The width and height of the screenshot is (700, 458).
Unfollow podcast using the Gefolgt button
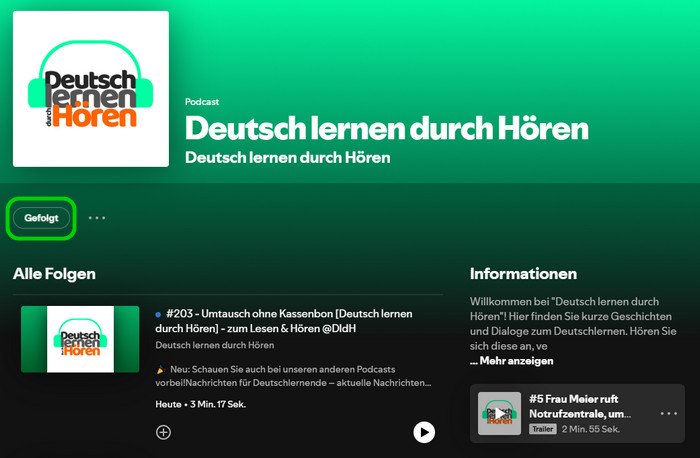[42, 218]
